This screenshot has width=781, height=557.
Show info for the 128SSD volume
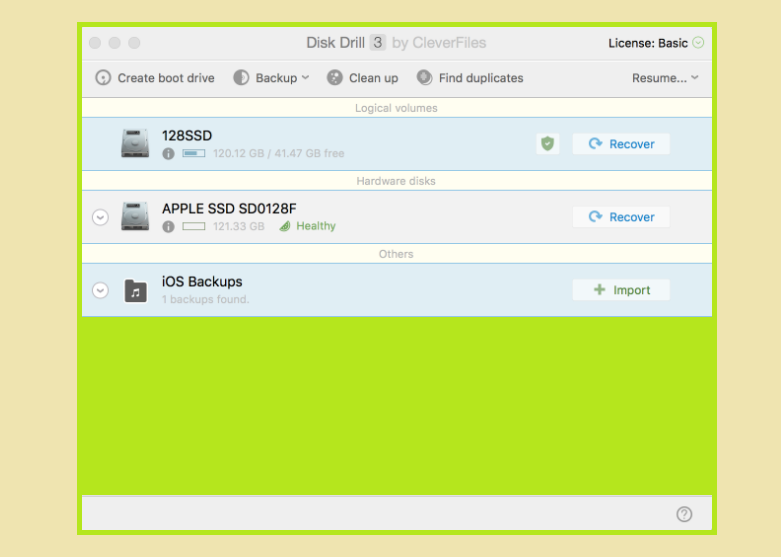point(168,153)
